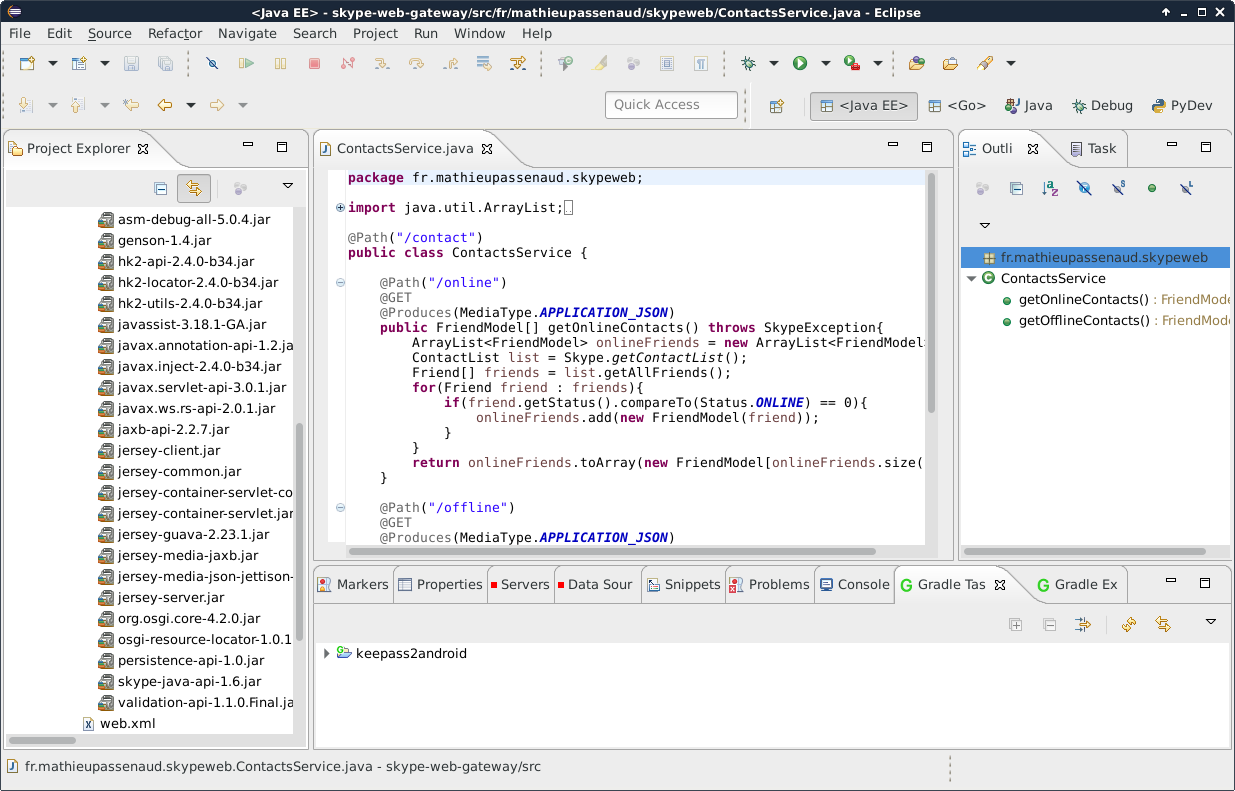The height and width of the screenshot is (791, 1235).
Task: Click the Suspend debug icon
Action: [280, 63]
